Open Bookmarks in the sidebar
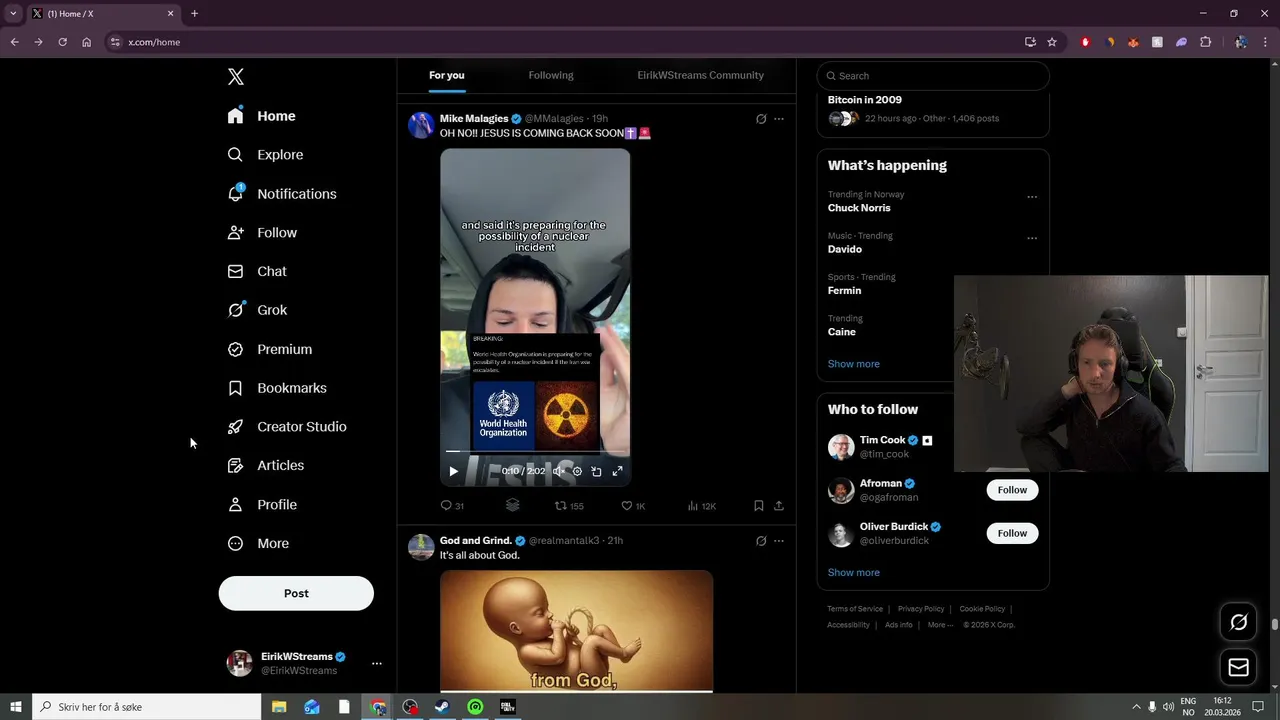The image size is (1280, 720). point(277,388)
